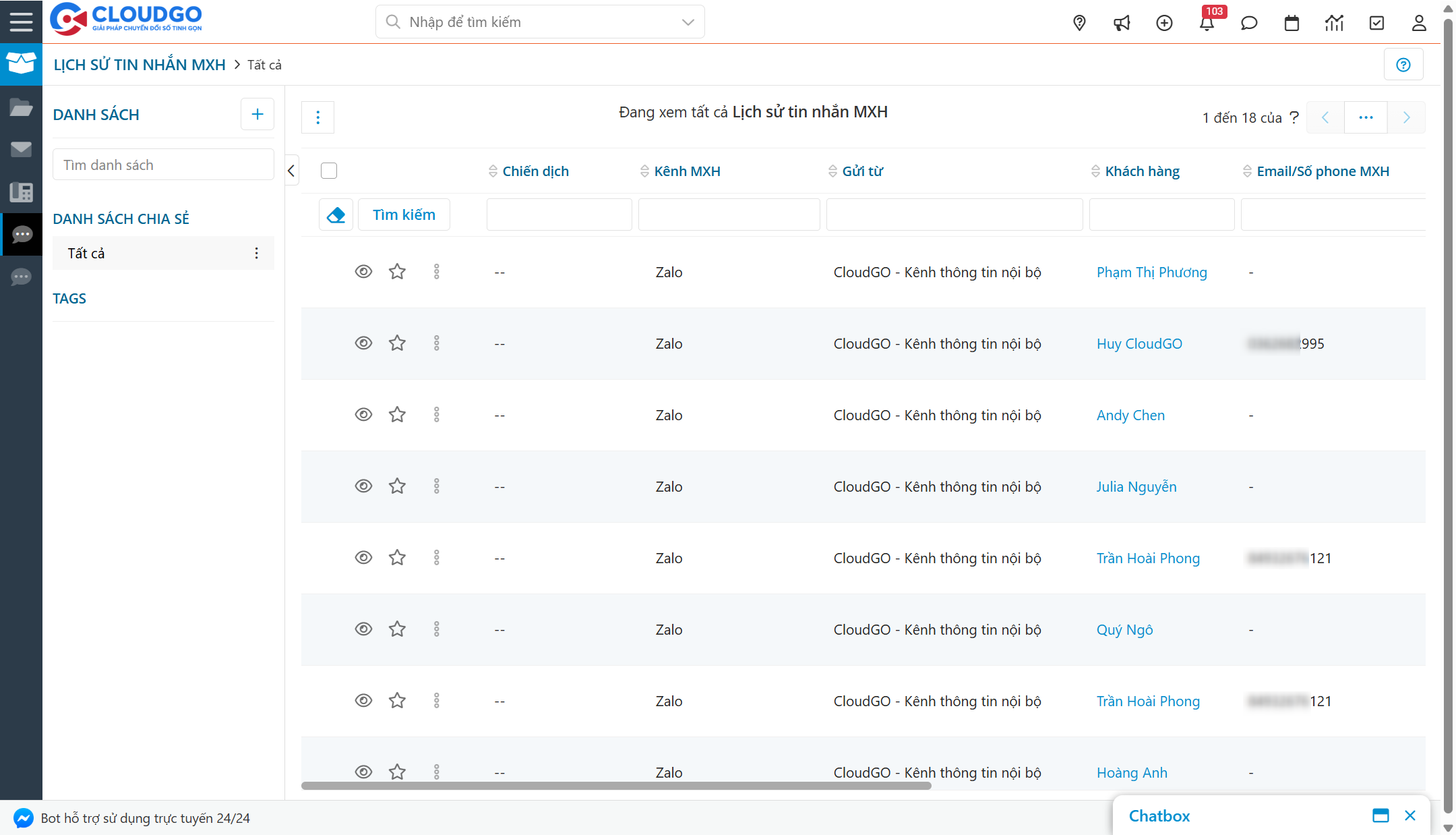Open the analytics chart icon in header

pos(1334,24)
